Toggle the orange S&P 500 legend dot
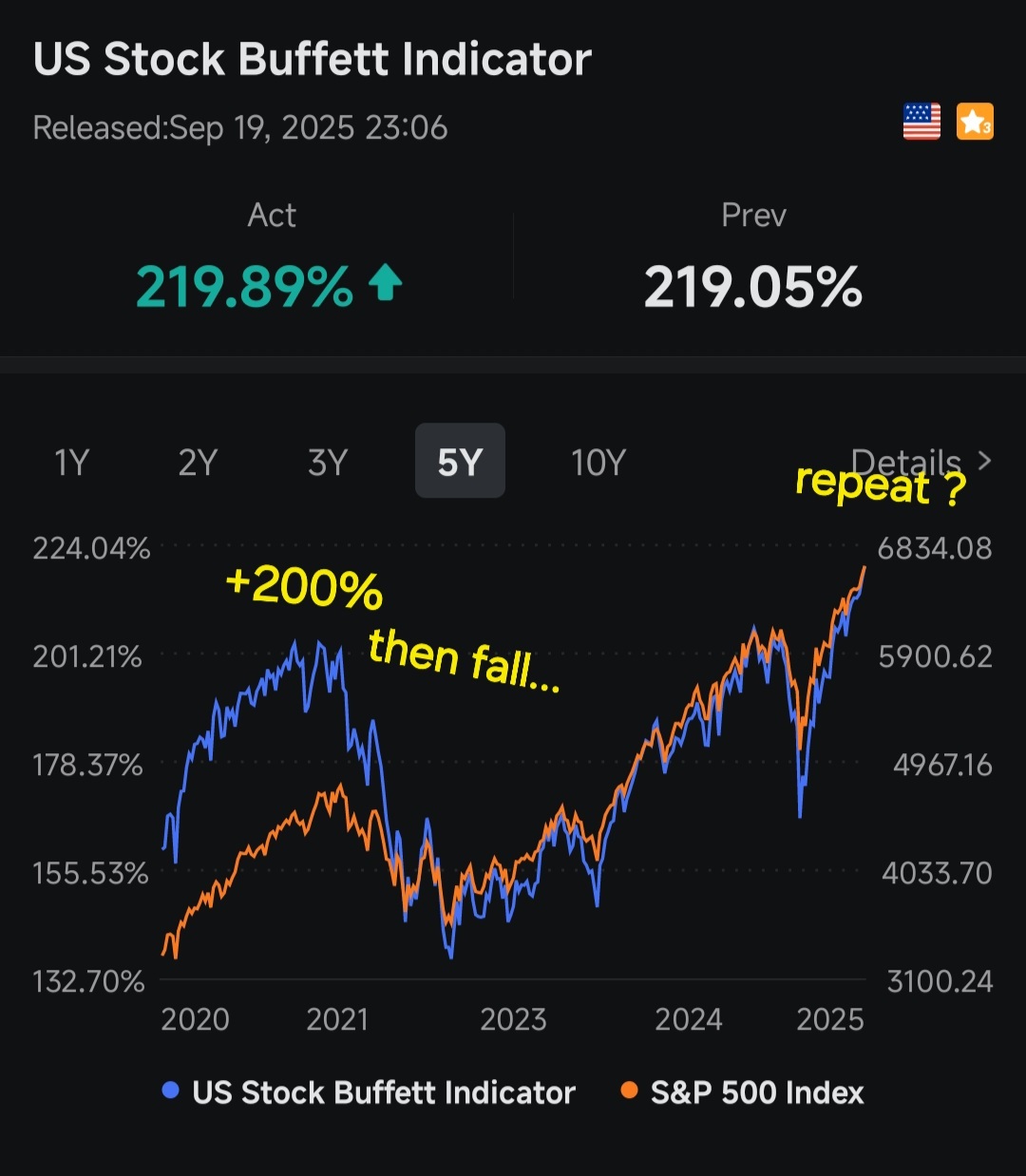This screenshot has height=1176, width=1026. (x=629, y=1091)
